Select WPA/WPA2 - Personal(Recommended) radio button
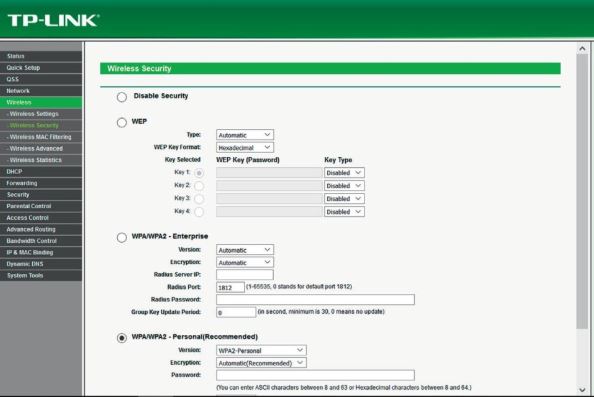The width and height of the screenshot is (594, 397). point(122,338)
